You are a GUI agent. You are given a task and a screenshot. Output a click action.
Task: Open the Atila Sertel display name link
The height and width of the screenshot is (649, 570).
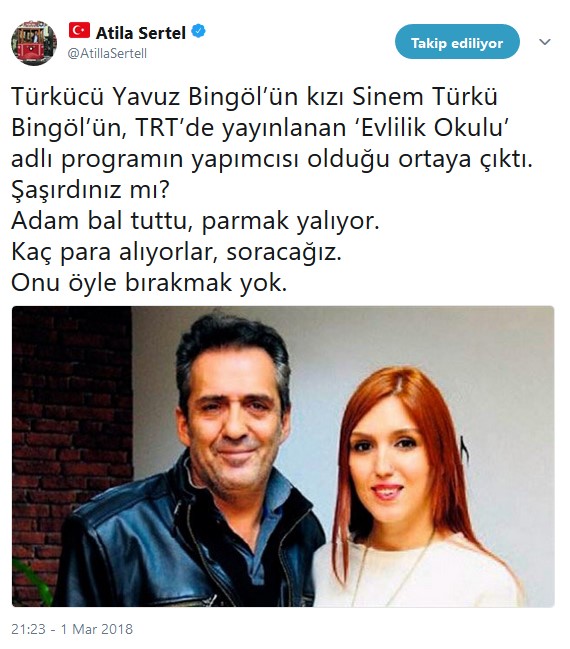(140, 33)
